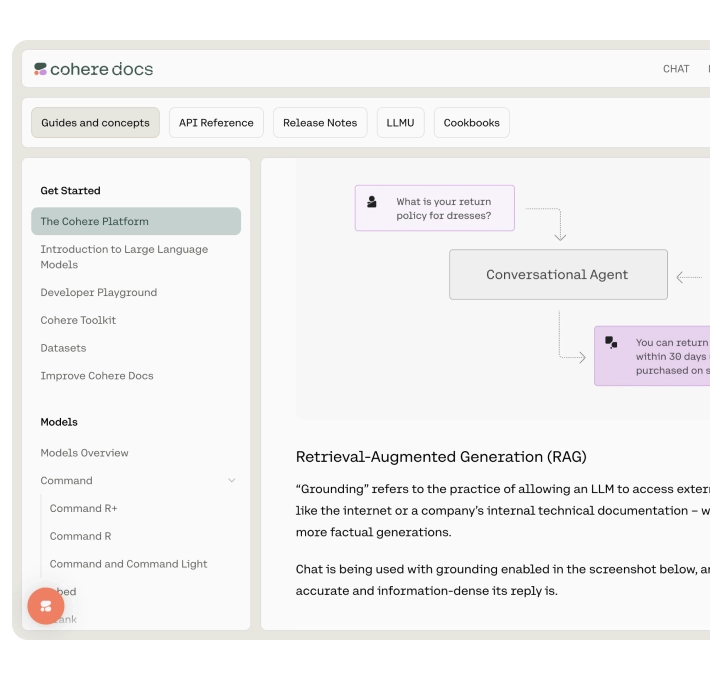
Task: Switch to Guides and concepts tab
Action: pyautogui.click(x=96, y=123)
